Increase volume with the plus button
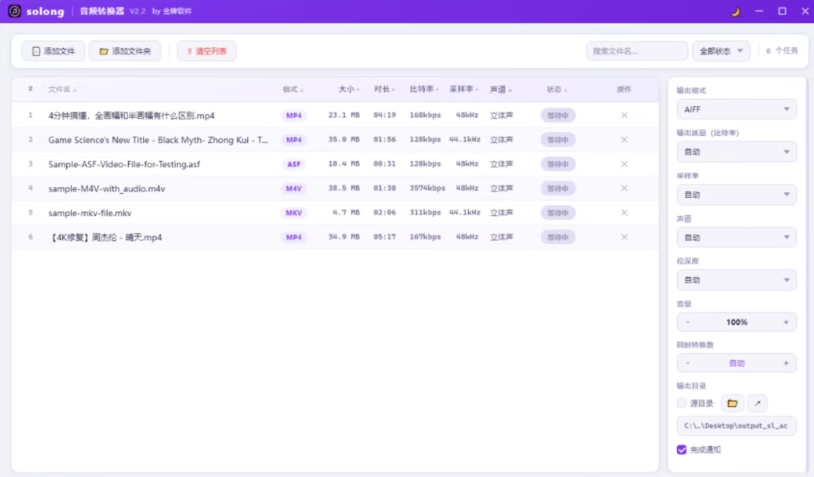The image size is (814, 477). tap(786, 322)
